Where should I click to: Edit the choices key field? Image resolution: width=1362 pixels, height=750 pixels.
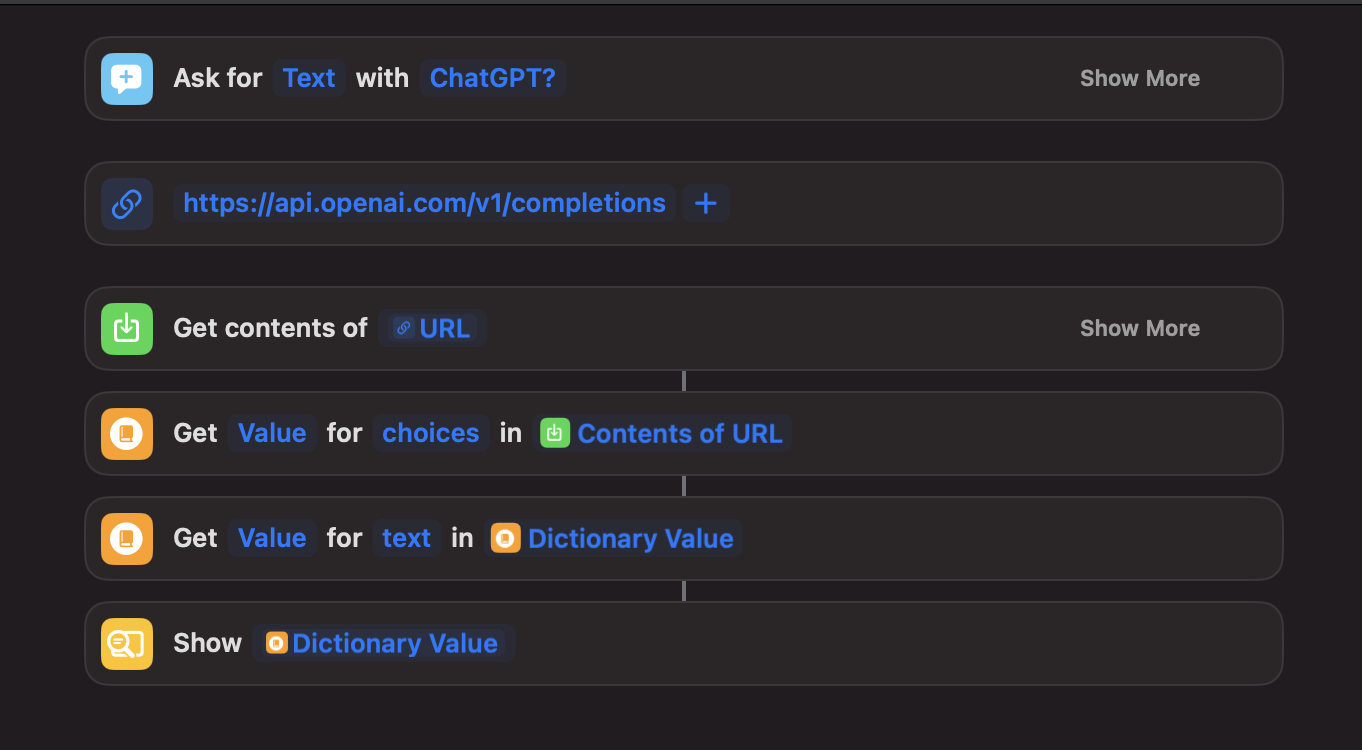[431, 434]
